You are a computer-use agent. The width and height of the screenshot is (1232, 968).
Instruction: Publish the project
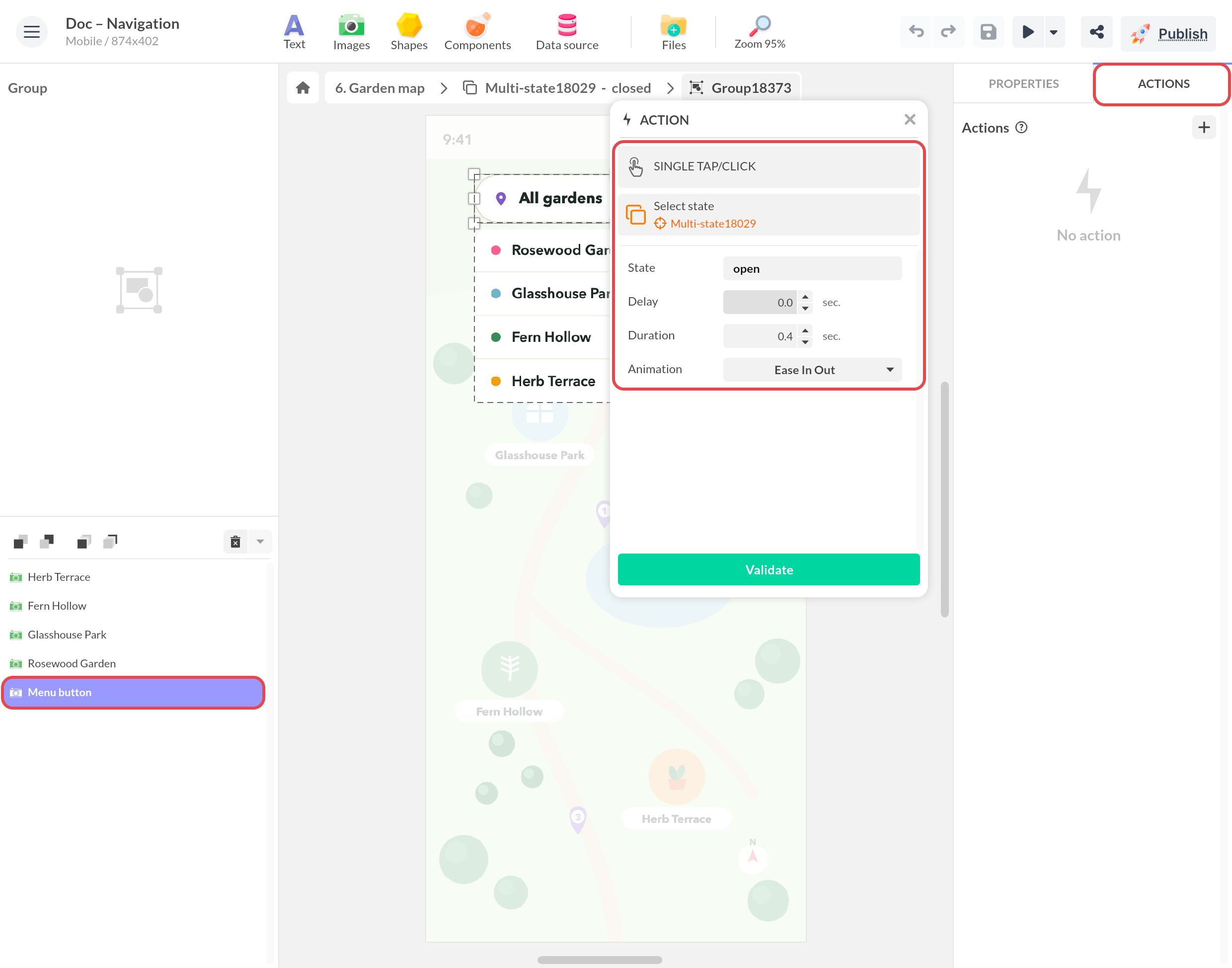pos(1168,33)
